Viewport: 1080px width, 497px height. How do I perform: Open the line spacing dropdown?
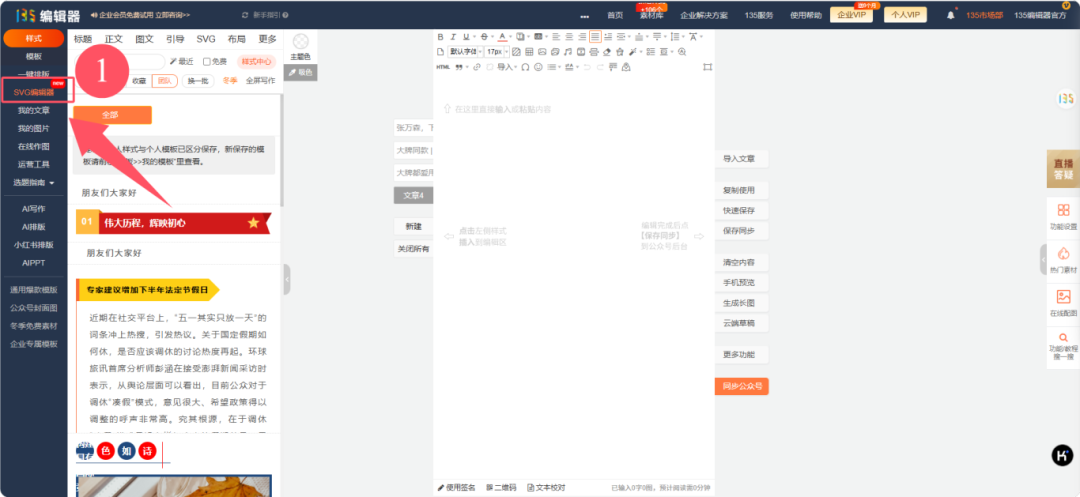click(683, 36)
